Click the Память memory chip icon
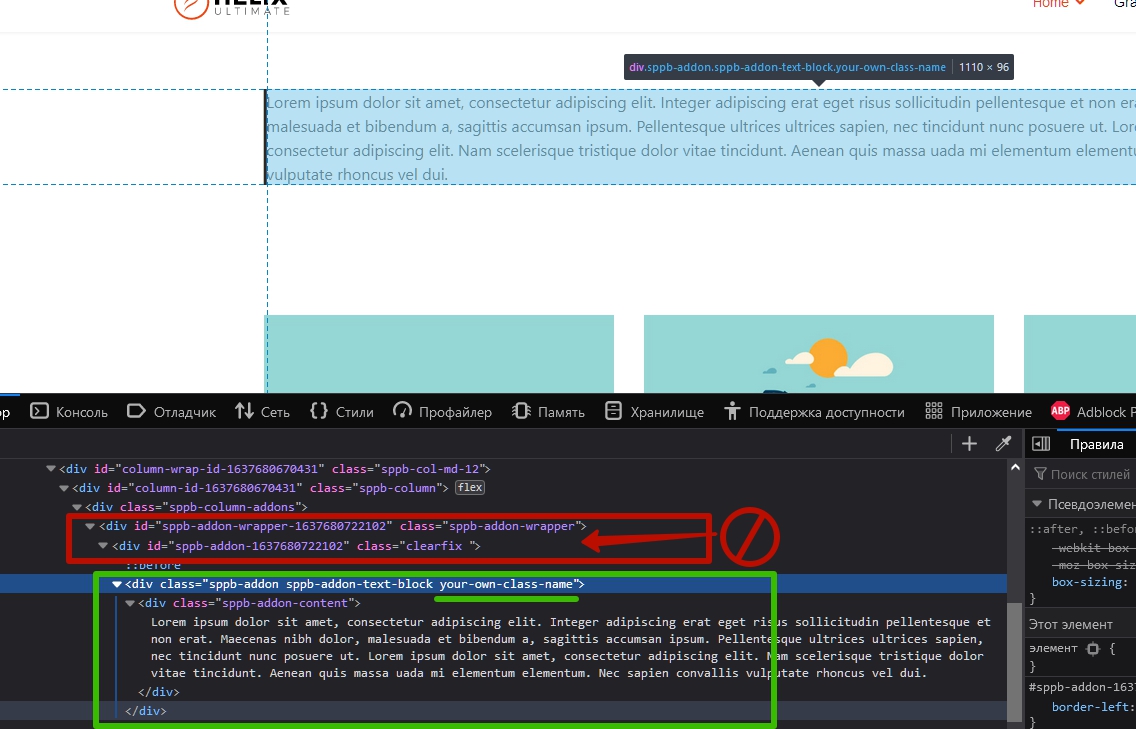This screenshot has height=729, width=1136. [521, 412]
